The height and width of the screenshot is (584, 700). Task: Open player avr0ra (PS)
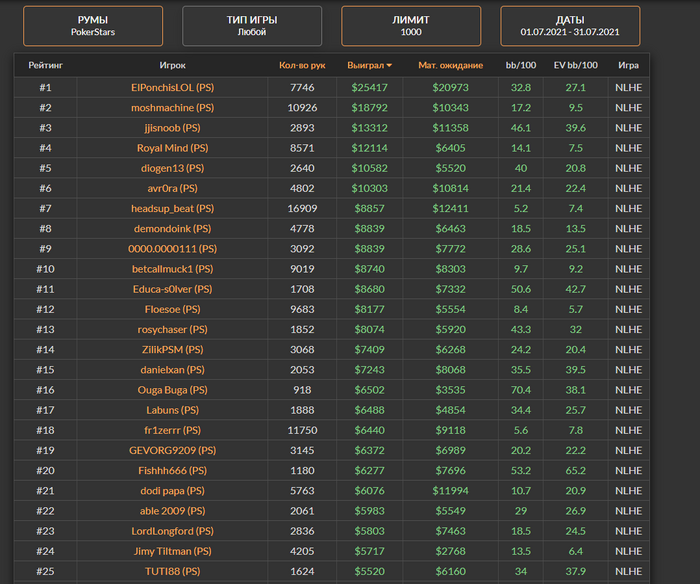pos(172,188)
